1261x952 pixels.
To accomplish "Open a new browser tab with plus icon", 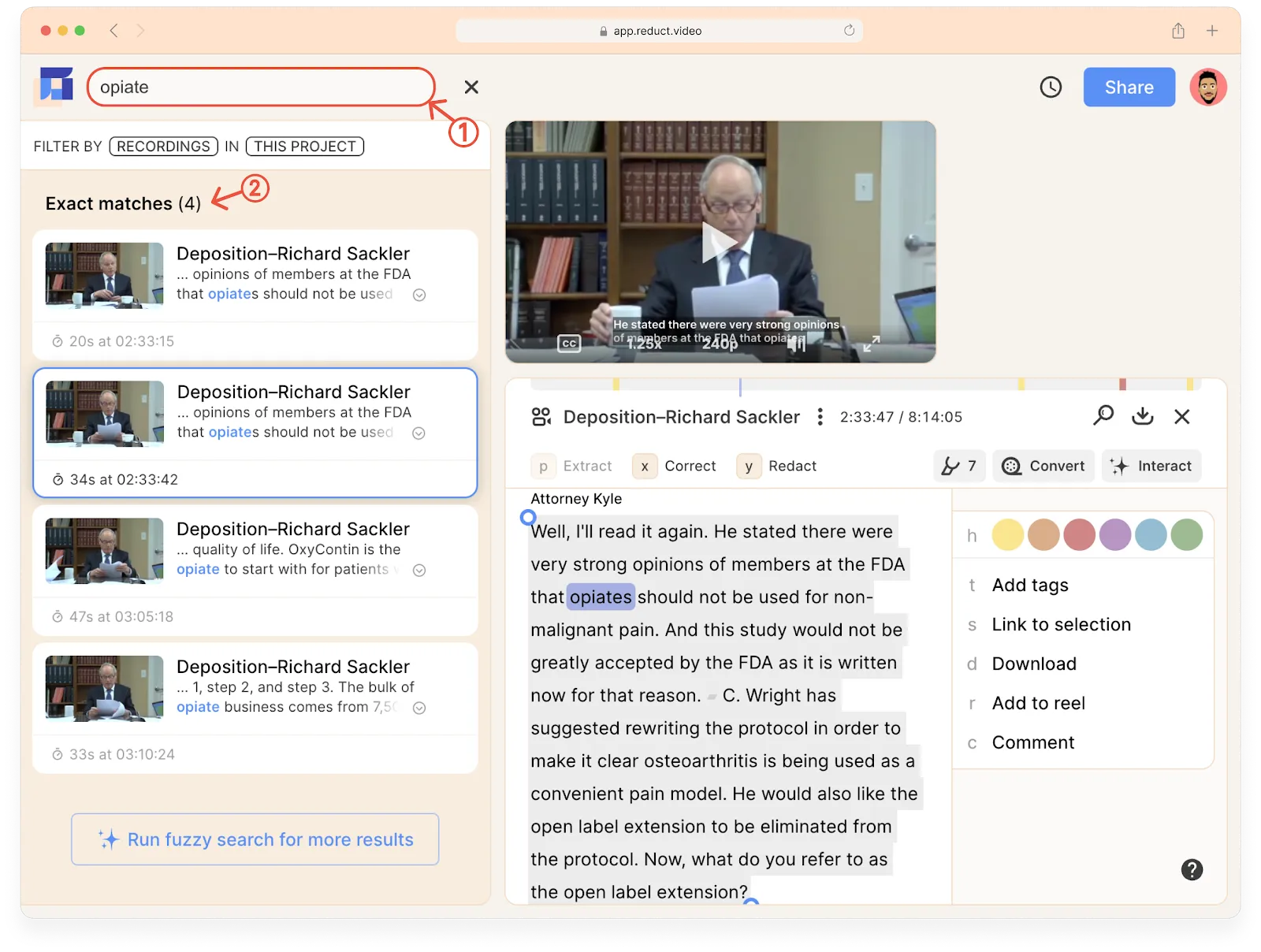I will pyautogui.click(x=1212, y=31).
